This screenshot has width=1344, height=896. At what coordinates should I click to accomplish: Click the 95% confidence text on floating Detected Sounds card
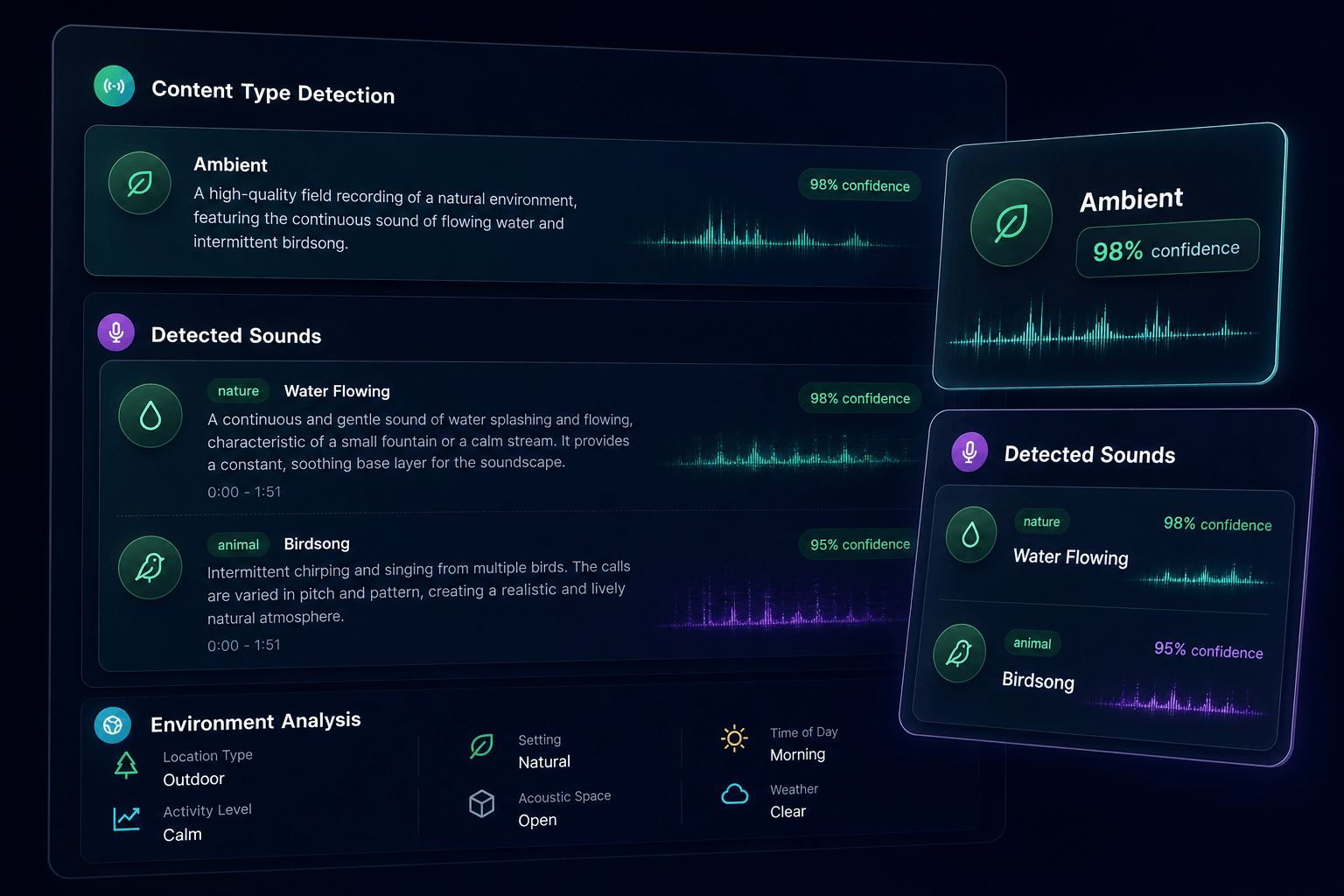(1208, 650)
